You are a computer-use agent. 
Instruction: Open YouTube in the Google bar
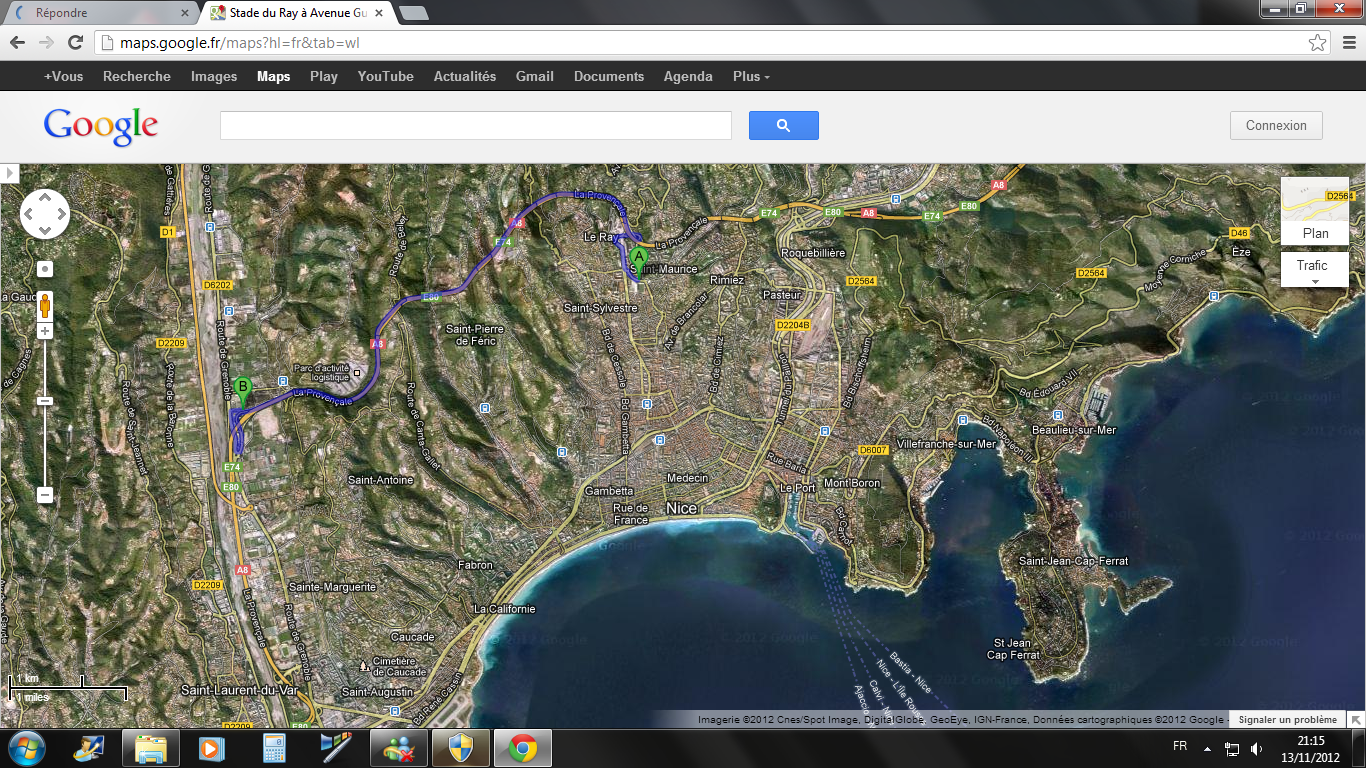[x=386, y=76]
